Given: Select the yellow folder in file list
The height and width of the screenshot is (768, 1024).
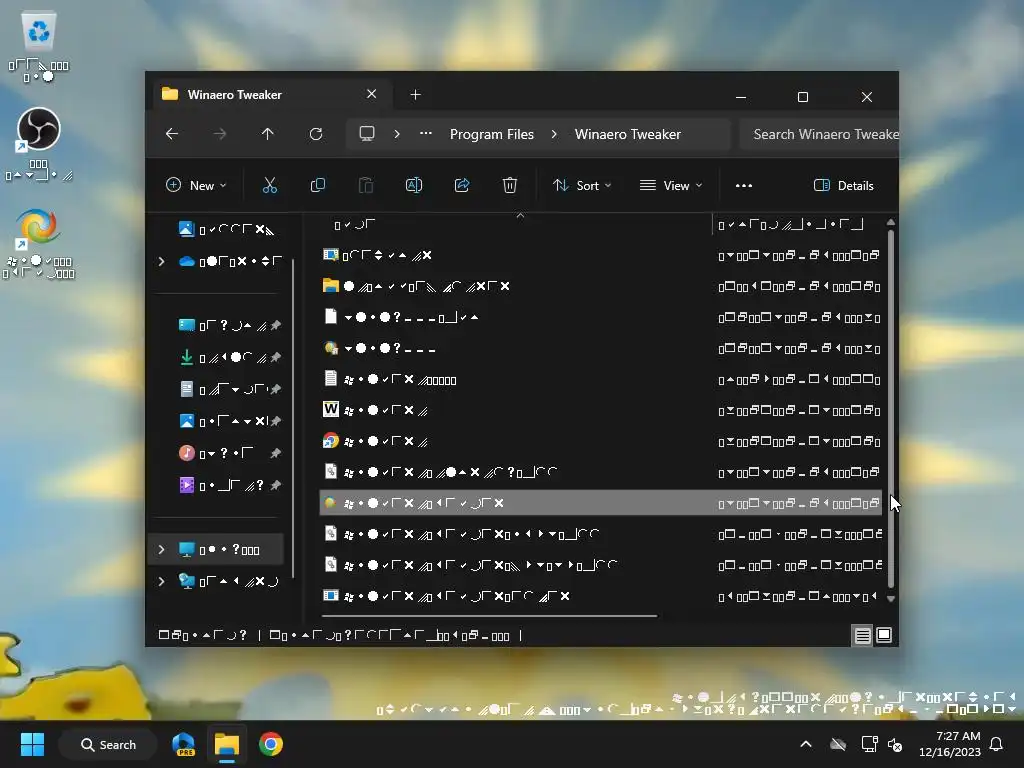Looking at the screenshot, I should pyautogui.click(x=331, y=285).
